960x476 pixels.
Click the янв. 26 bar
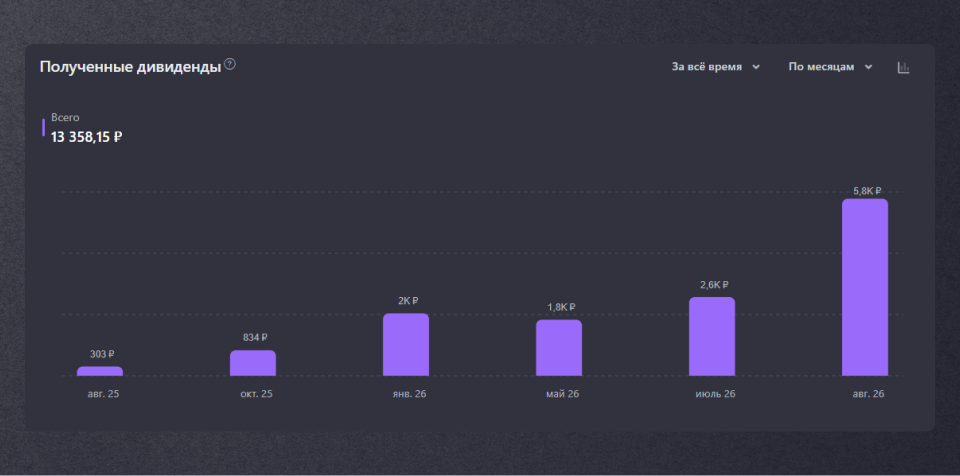point(406,344)
